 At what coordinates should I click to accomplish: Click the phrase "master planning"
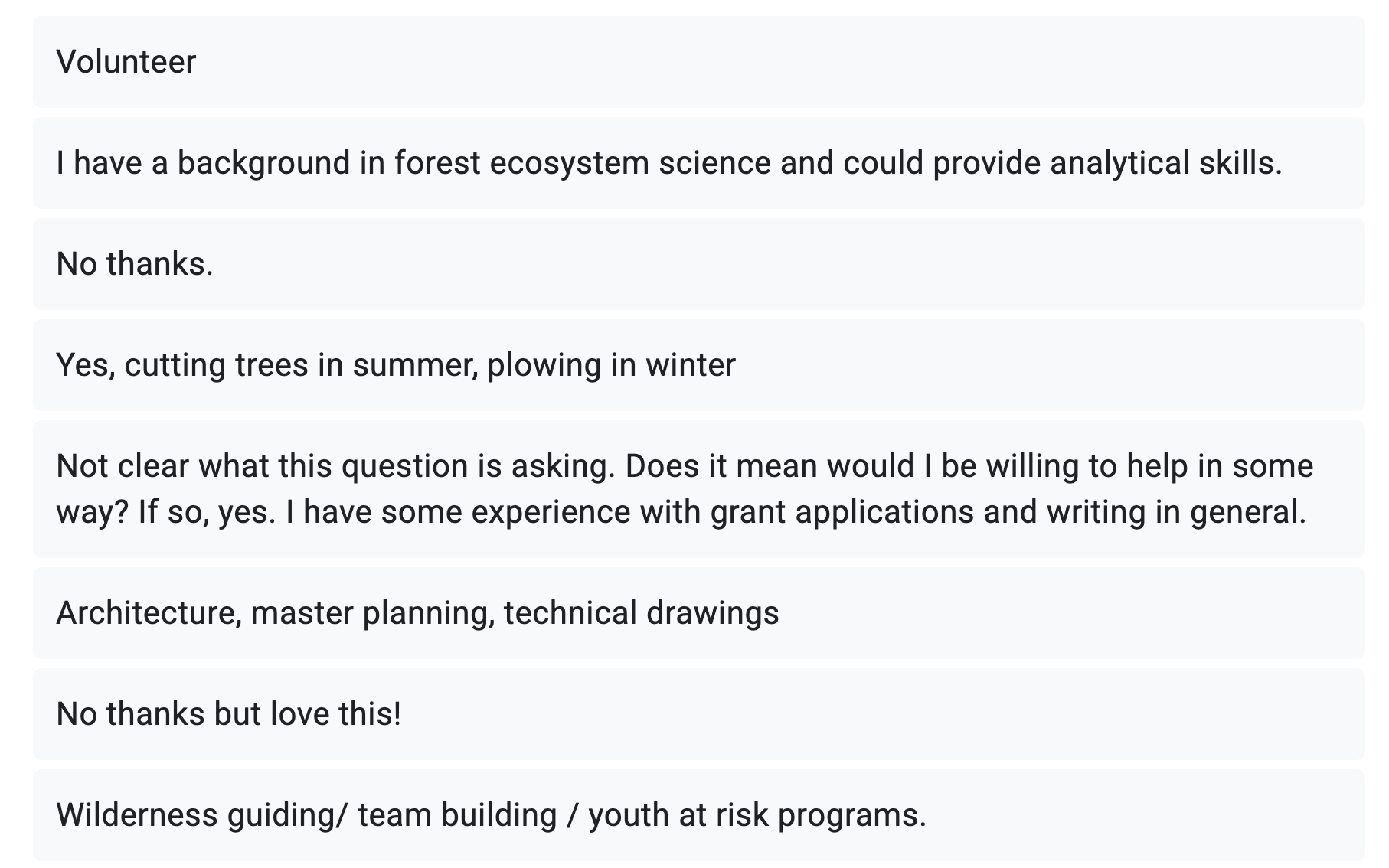click(372, 613)
